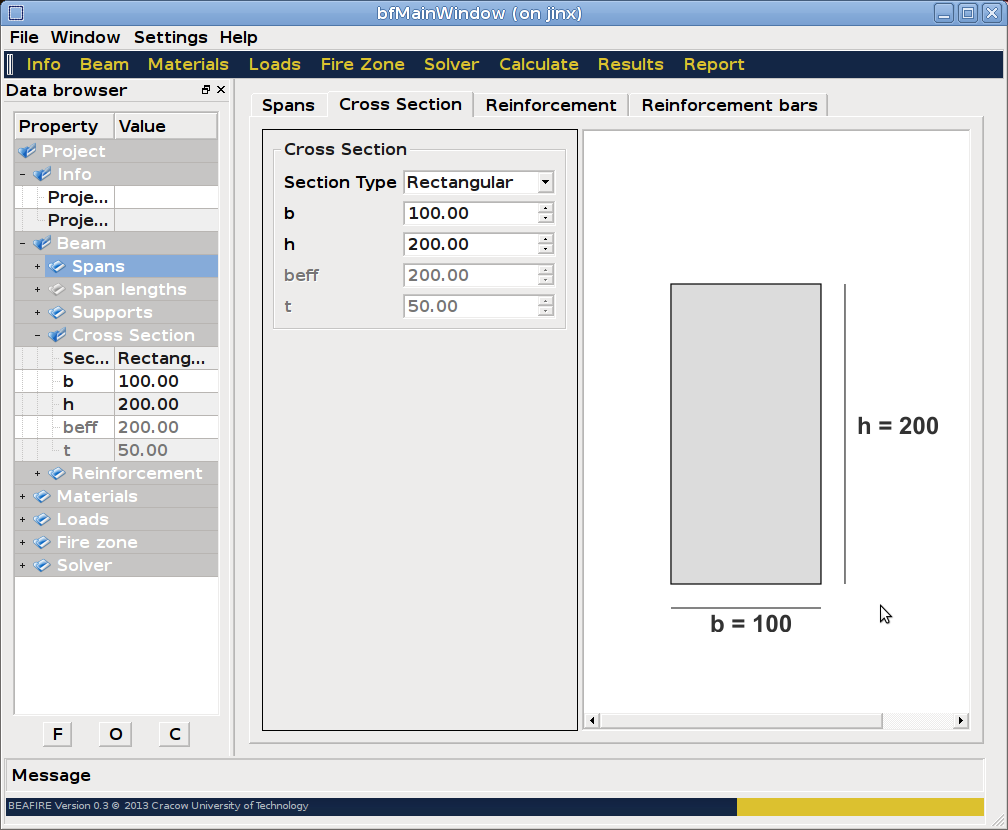This screenshot has height=830, width=1008.
Task: Expand the Reinforcement tree node
Action: [x=37, y=473]
